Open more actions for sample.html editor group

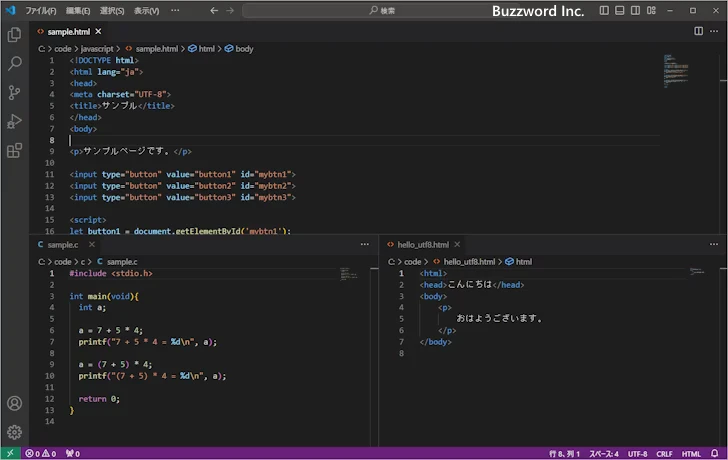[715, 31]
